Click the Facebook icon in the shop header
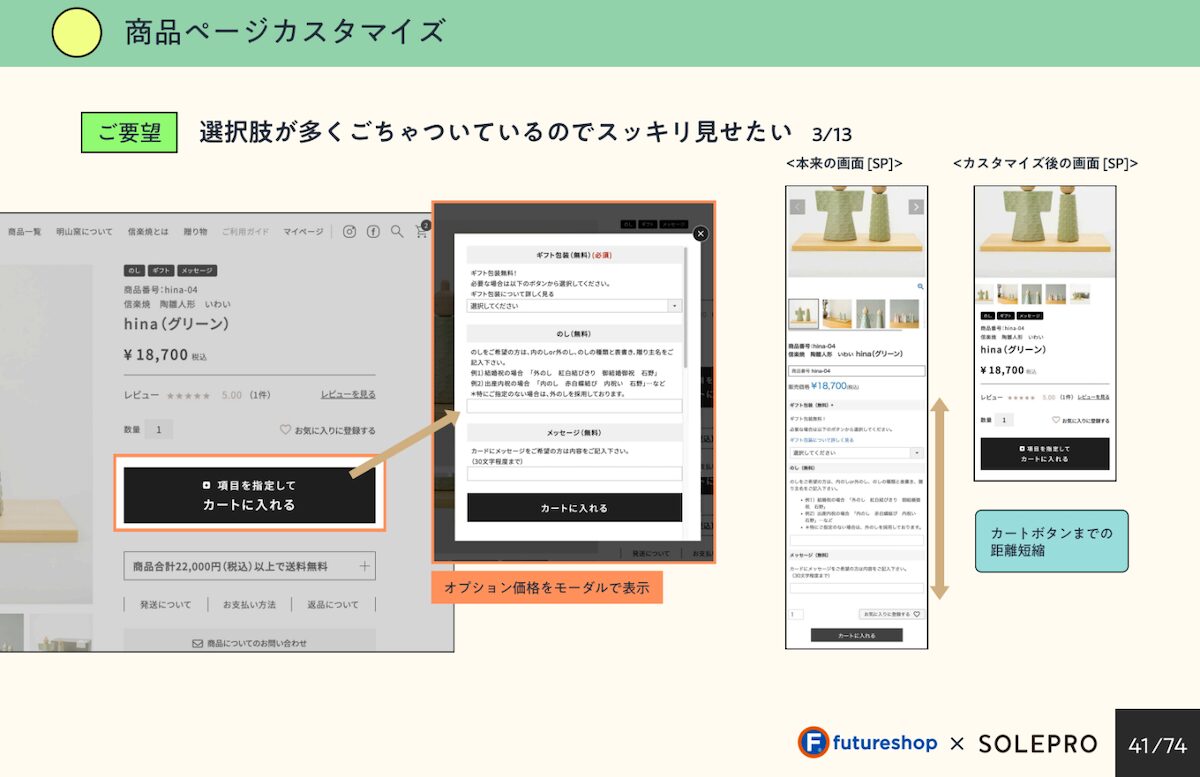 pyautogui.click(x=373, y=231)
